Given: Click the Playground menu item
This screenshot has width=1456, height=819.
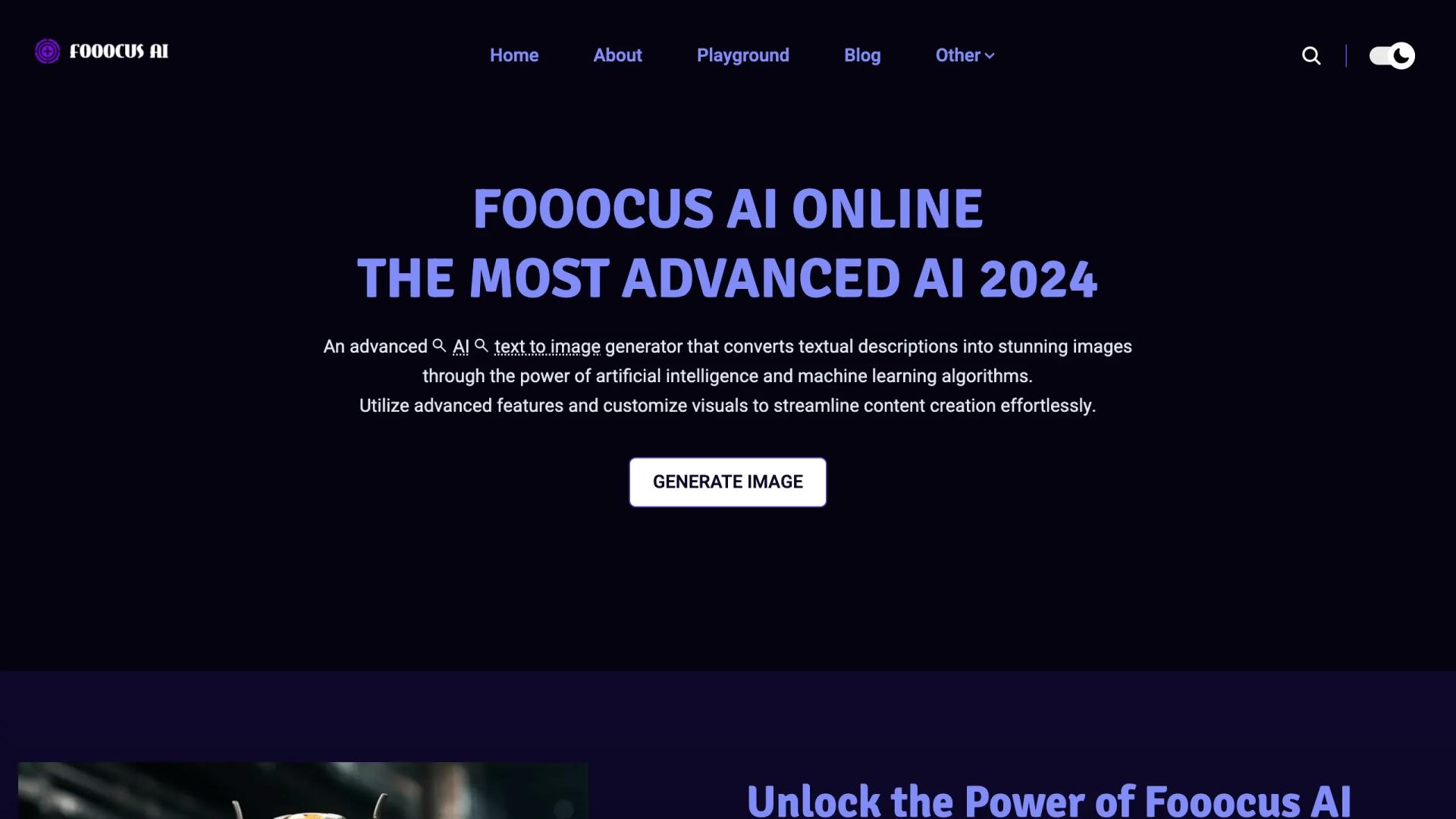Looking at the screenshot, I should 742,55.
